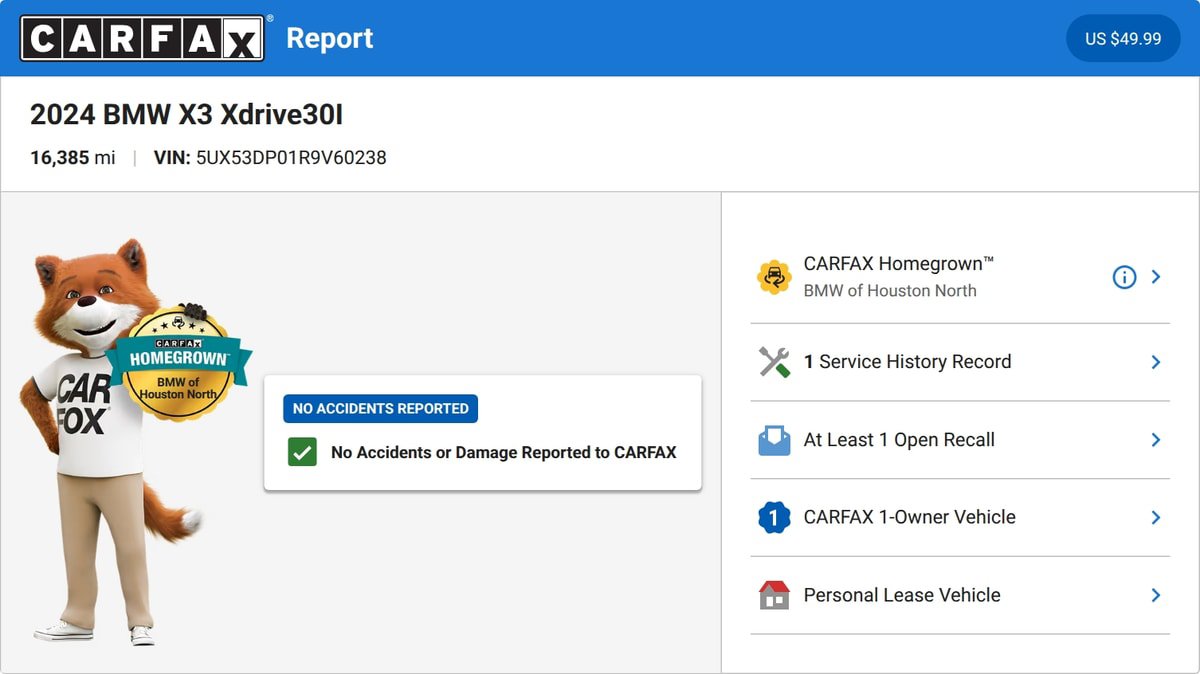Click the wrench and screwdriver service icon
Screen dimensions: 1200x674
tap(774, 362)
